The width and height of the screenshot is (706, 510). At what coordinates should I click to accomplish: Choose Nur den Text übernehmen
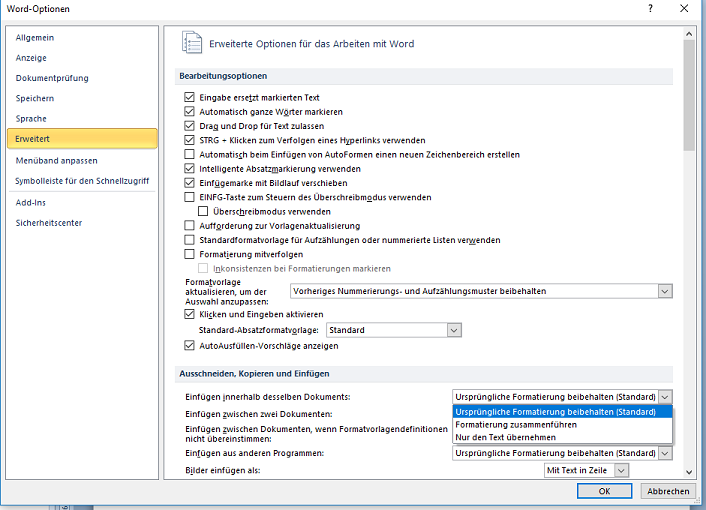click(562, 437)
